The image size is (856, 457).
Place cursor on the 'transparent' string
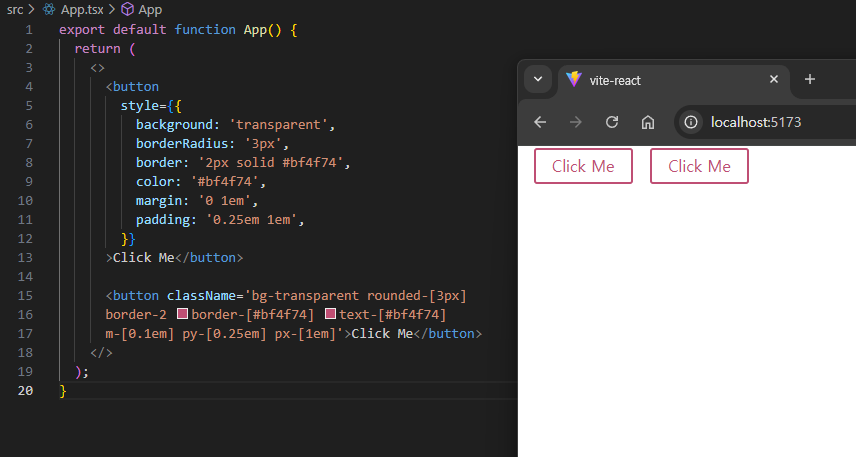tap(282, 124)
